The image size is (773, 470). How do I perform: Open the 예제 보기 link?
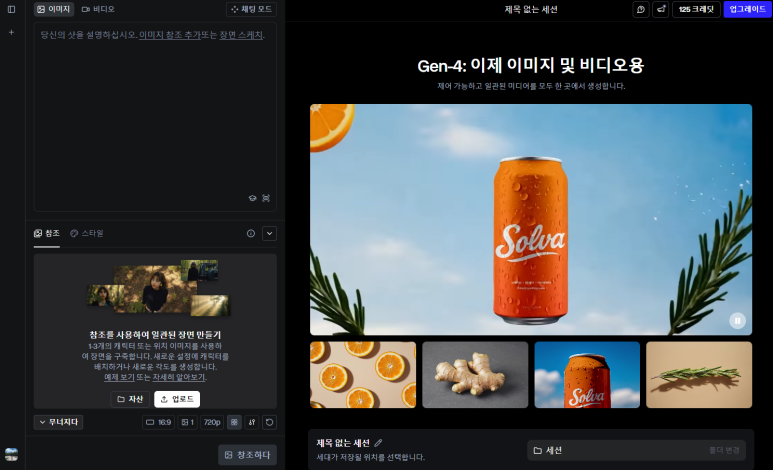pyautogui.click(x=119, y=377)
